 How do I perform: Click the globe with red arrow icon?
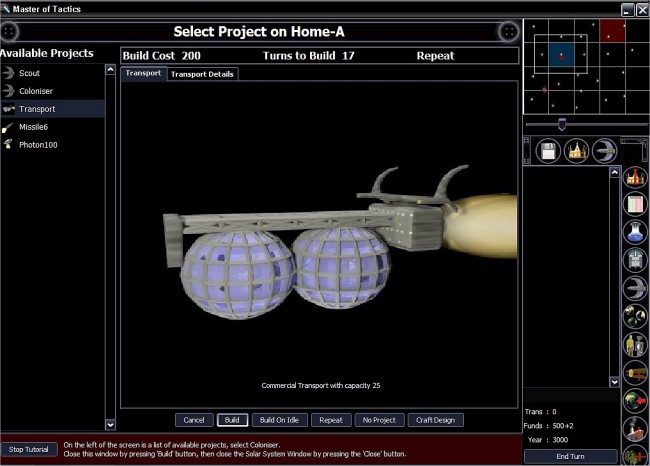635,400
